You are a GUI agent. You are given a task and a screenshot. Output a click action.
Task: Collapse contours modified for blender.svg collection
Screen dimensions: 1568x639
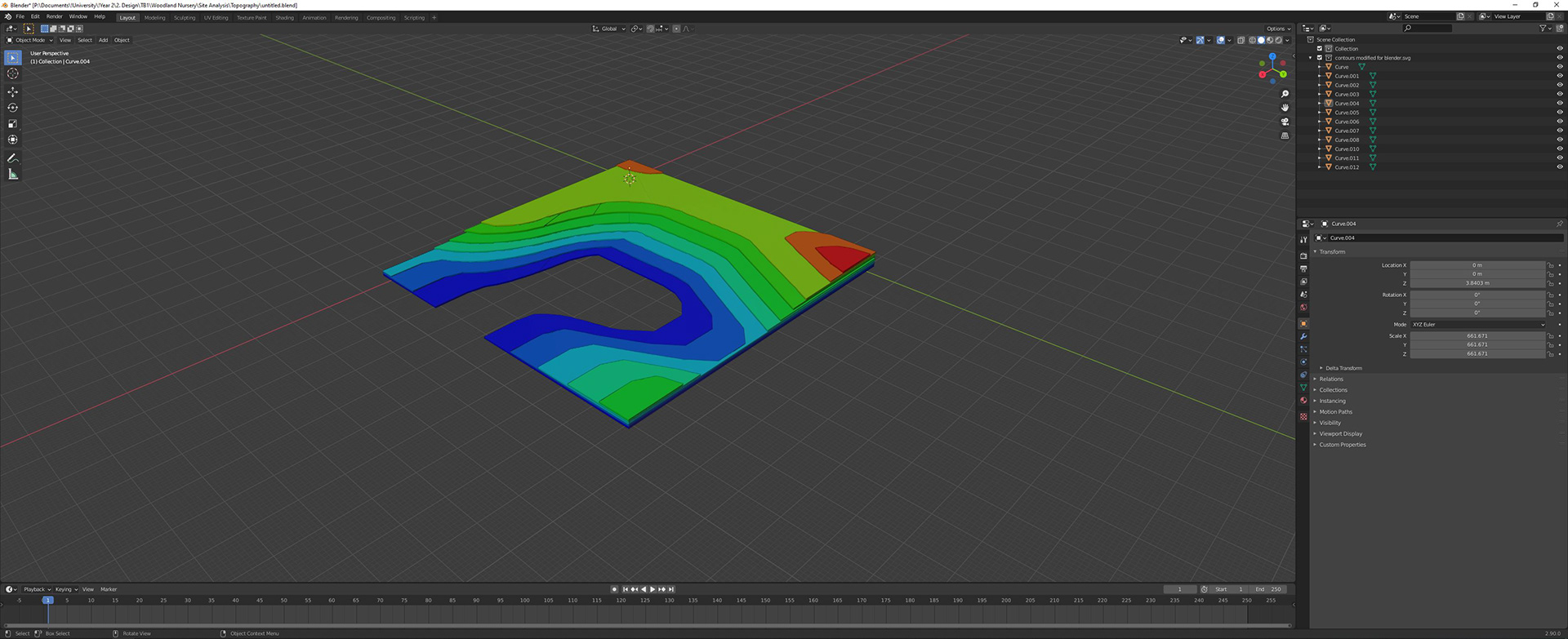[x=1311, y=58]
